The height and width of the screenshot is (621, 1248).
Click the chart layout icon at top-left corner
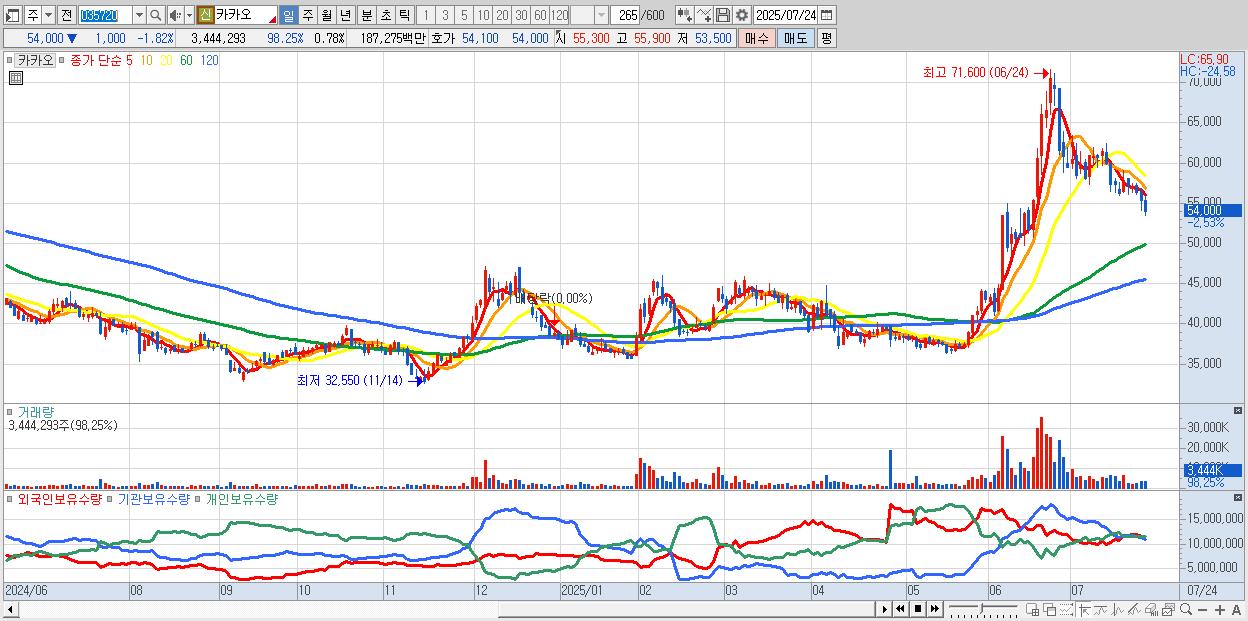tap(13, 15)
